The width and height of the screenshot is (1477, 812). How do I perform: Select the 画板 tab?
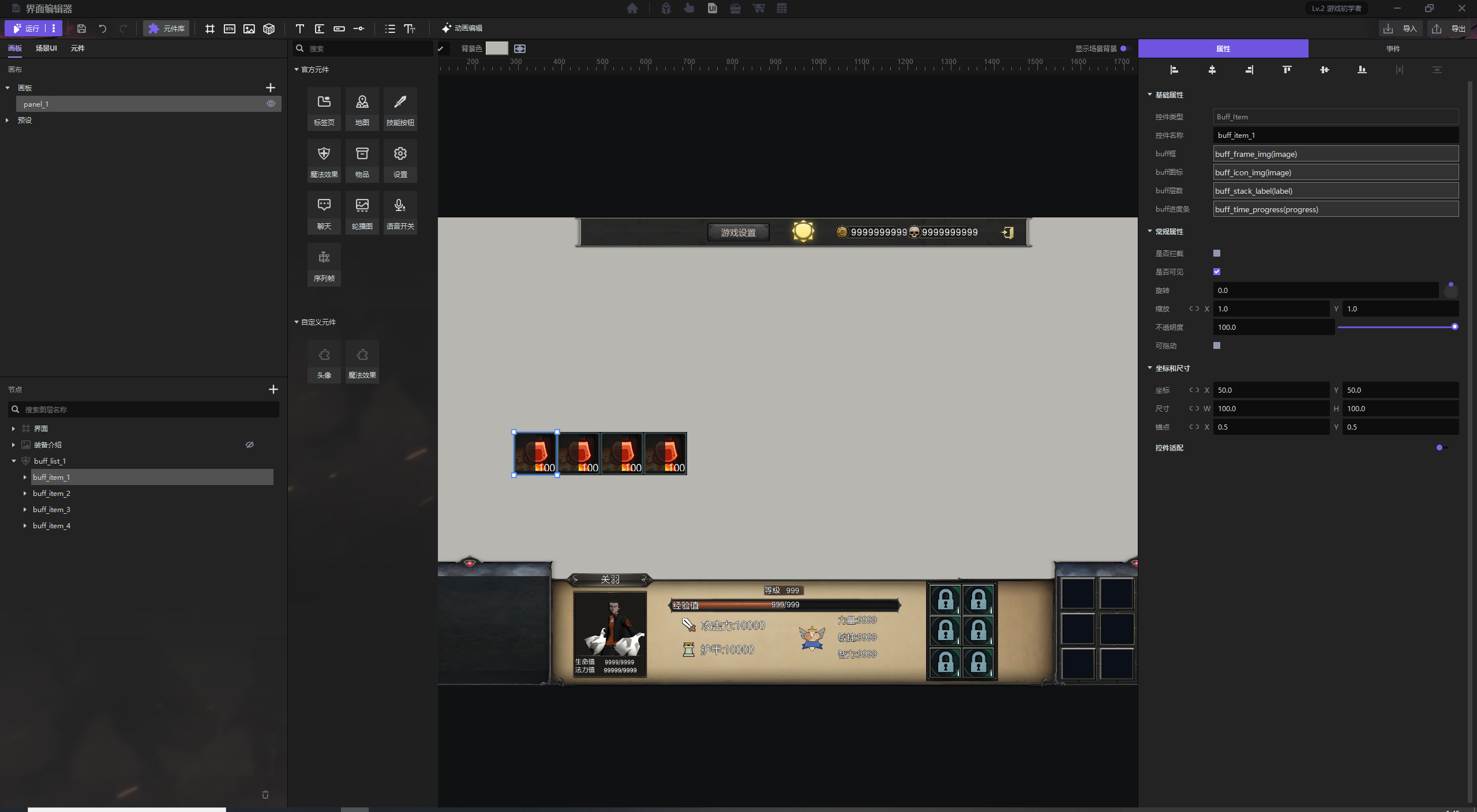(15, 48)
